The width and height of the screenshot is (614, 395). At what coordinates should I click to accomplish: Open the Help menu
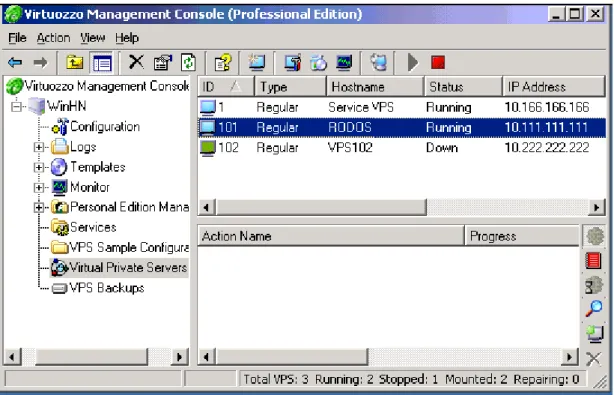(127, 38)
